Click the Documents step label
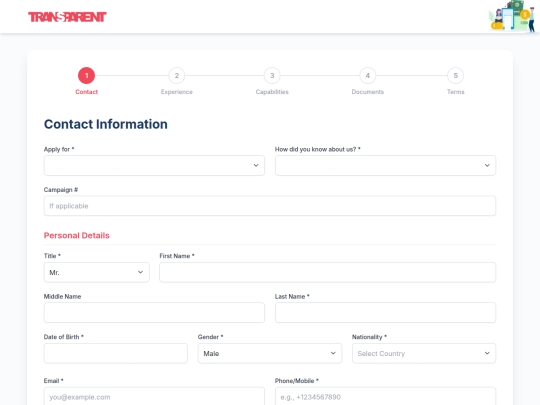 pos(367,92)
